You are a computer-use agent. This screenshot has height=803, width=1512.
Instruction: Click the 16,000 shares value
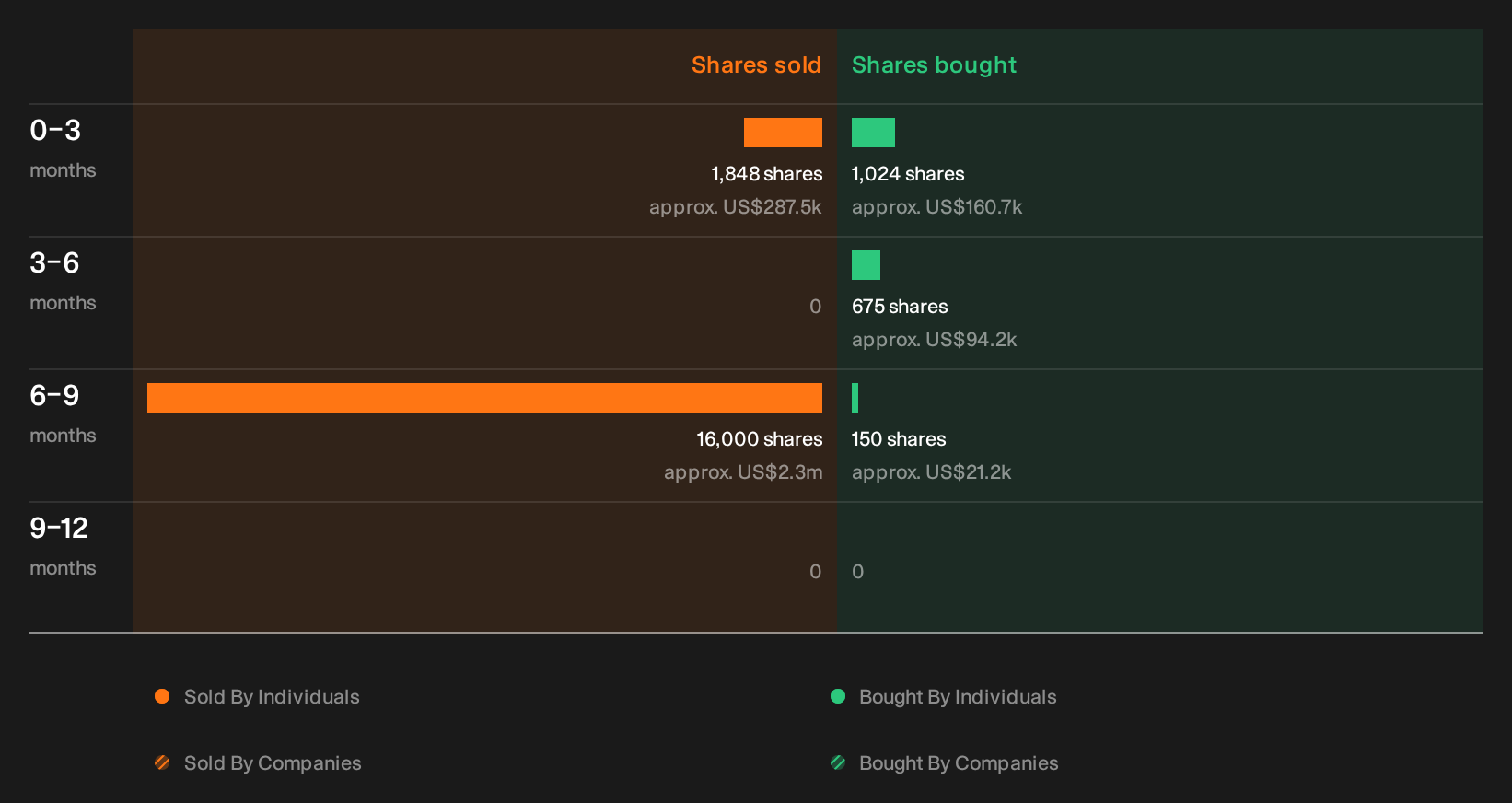tap(759, 439)
